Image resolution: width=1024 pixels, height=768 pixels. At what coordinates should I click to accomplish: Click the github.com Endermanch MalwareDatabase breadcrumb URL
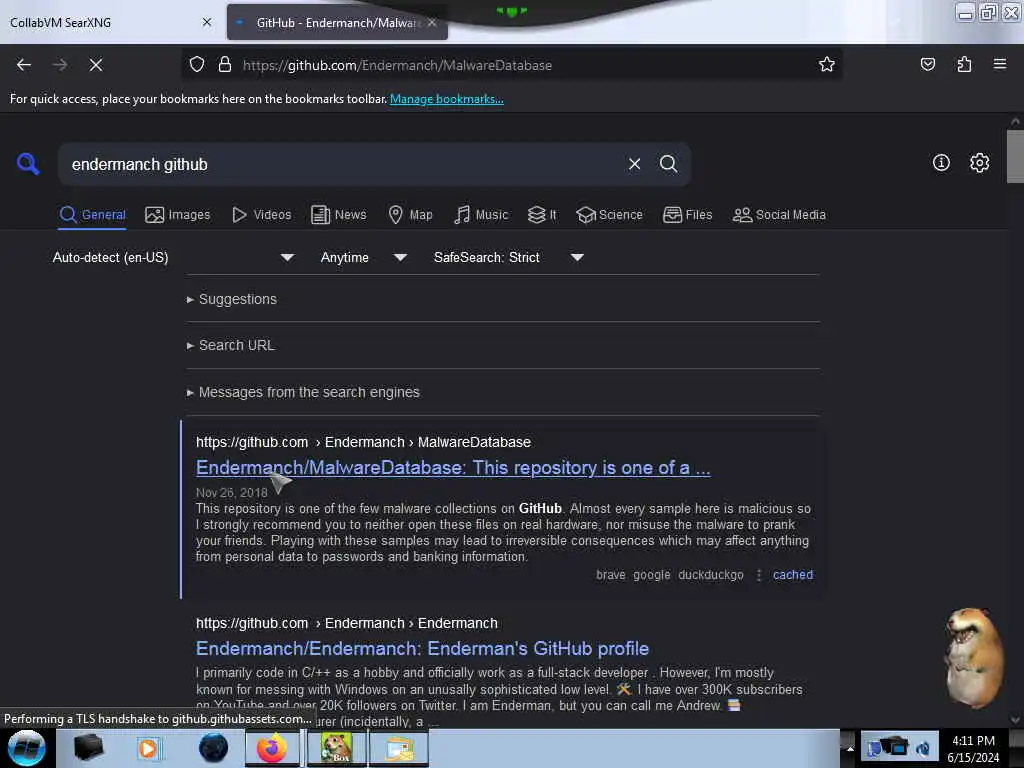pos(363,442)
